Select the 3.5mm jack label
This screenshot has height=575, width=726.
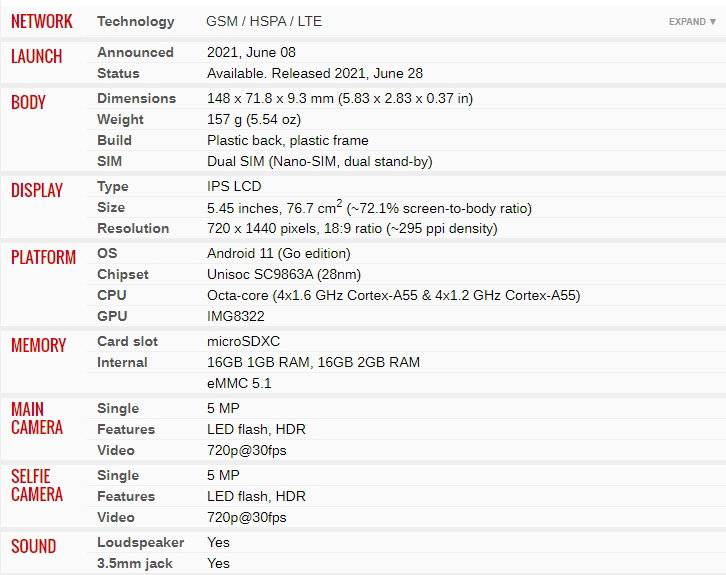(x=135, y=563)
